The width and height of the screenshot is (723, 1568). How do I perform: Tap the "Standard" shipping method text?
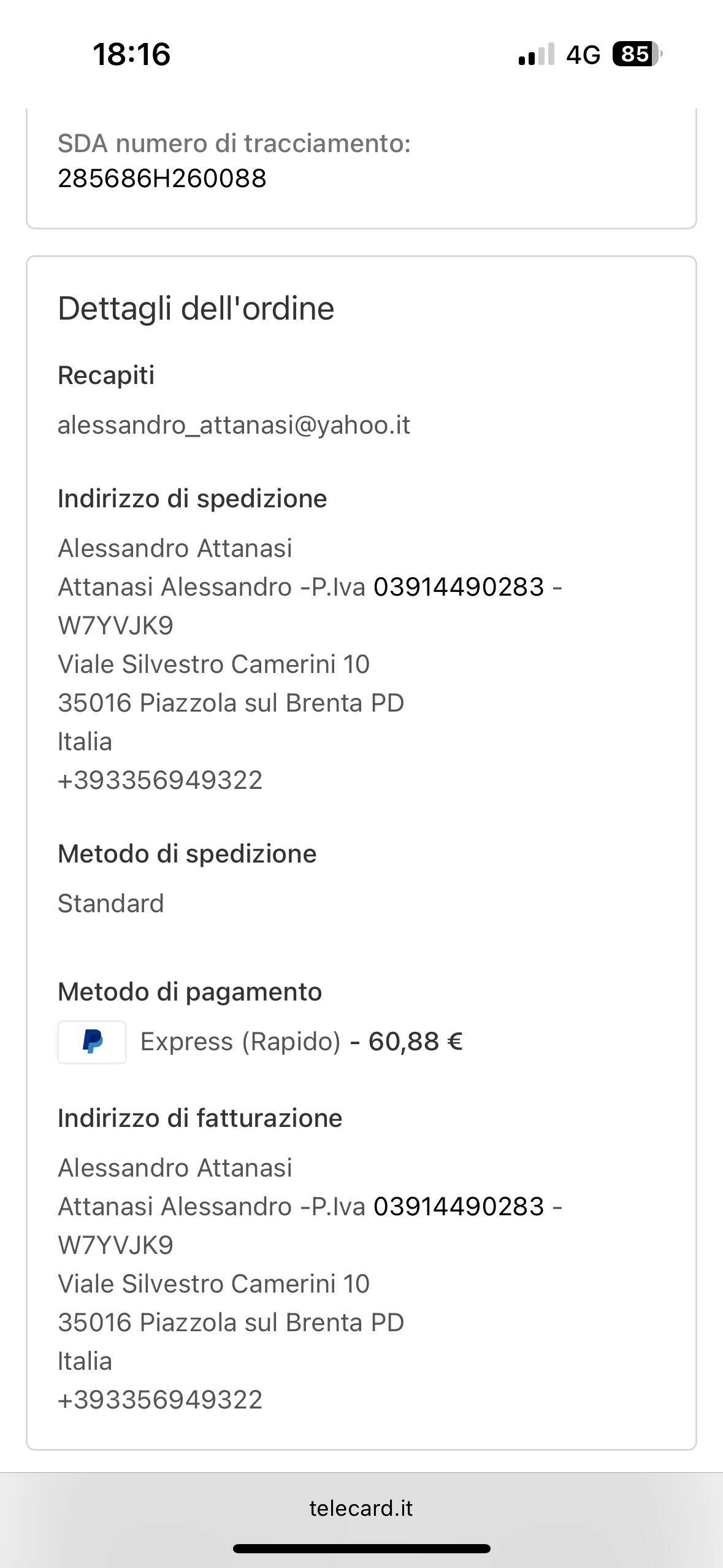[x=111, y=904]
